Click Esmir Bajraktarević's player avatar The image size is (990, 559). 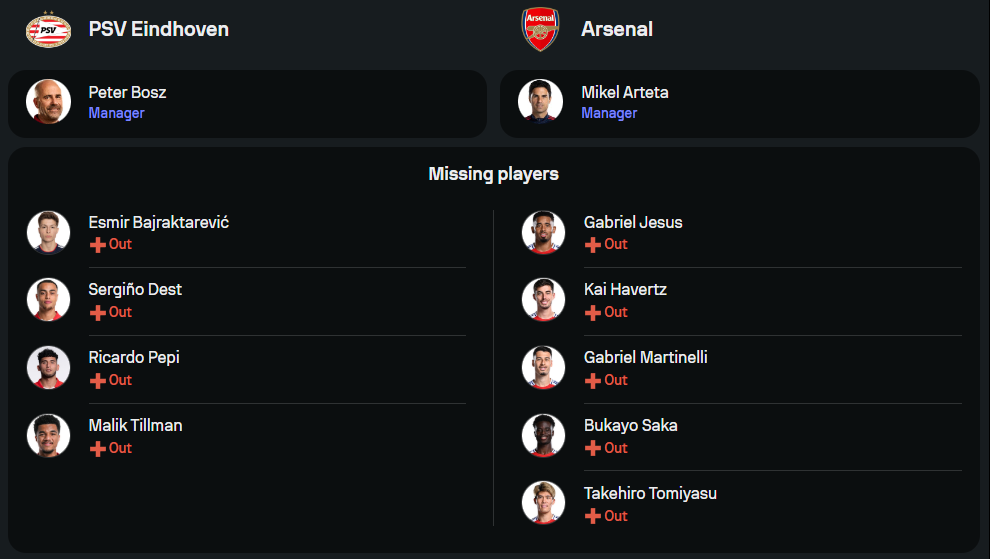[x=48, y=232]
